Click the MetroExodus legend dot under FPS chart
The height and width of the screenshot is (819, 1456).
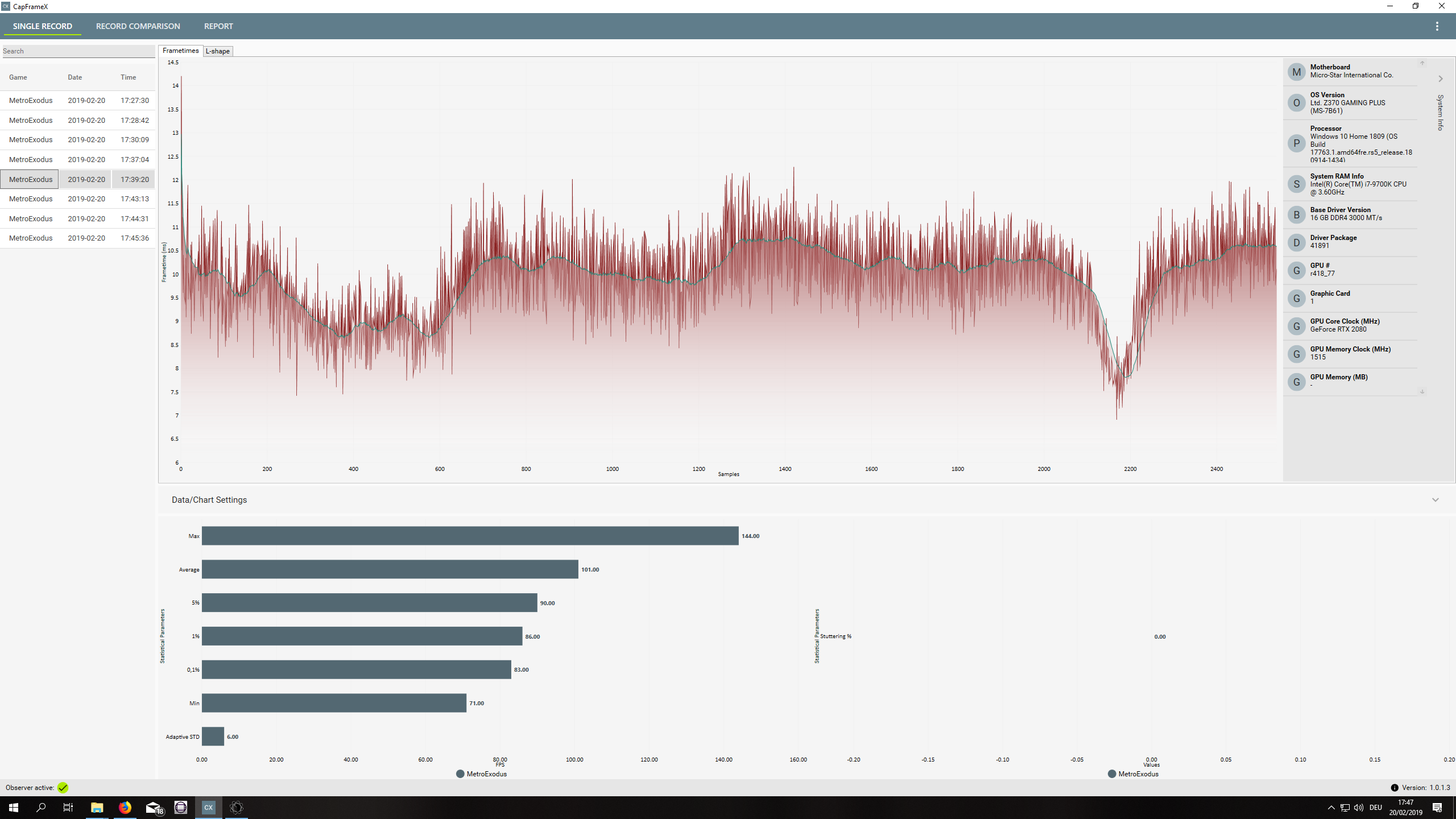pos(460,774)
